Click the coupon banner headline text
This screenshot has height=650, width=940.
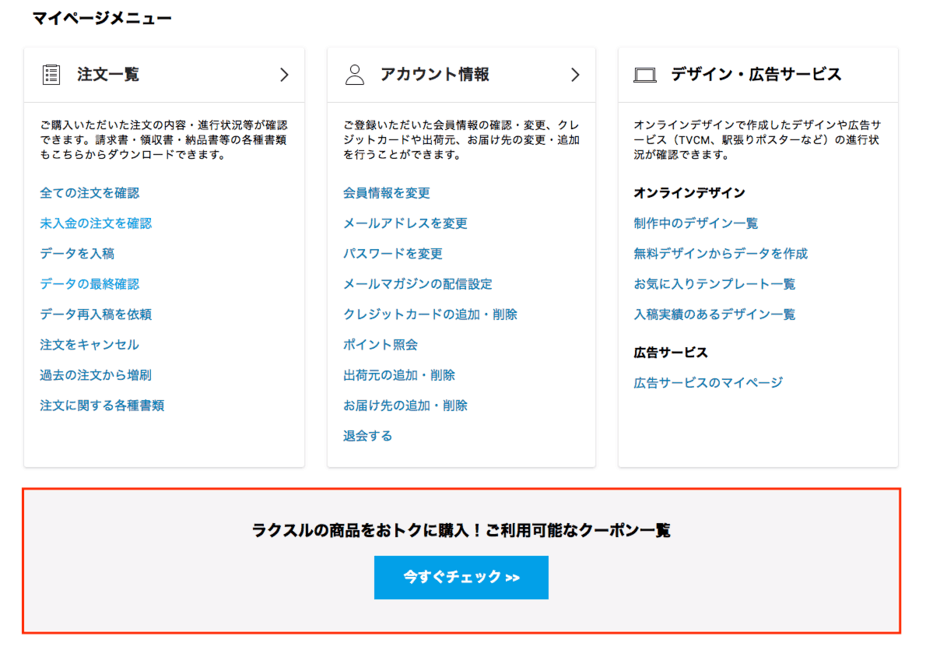(x=461, y=530)
